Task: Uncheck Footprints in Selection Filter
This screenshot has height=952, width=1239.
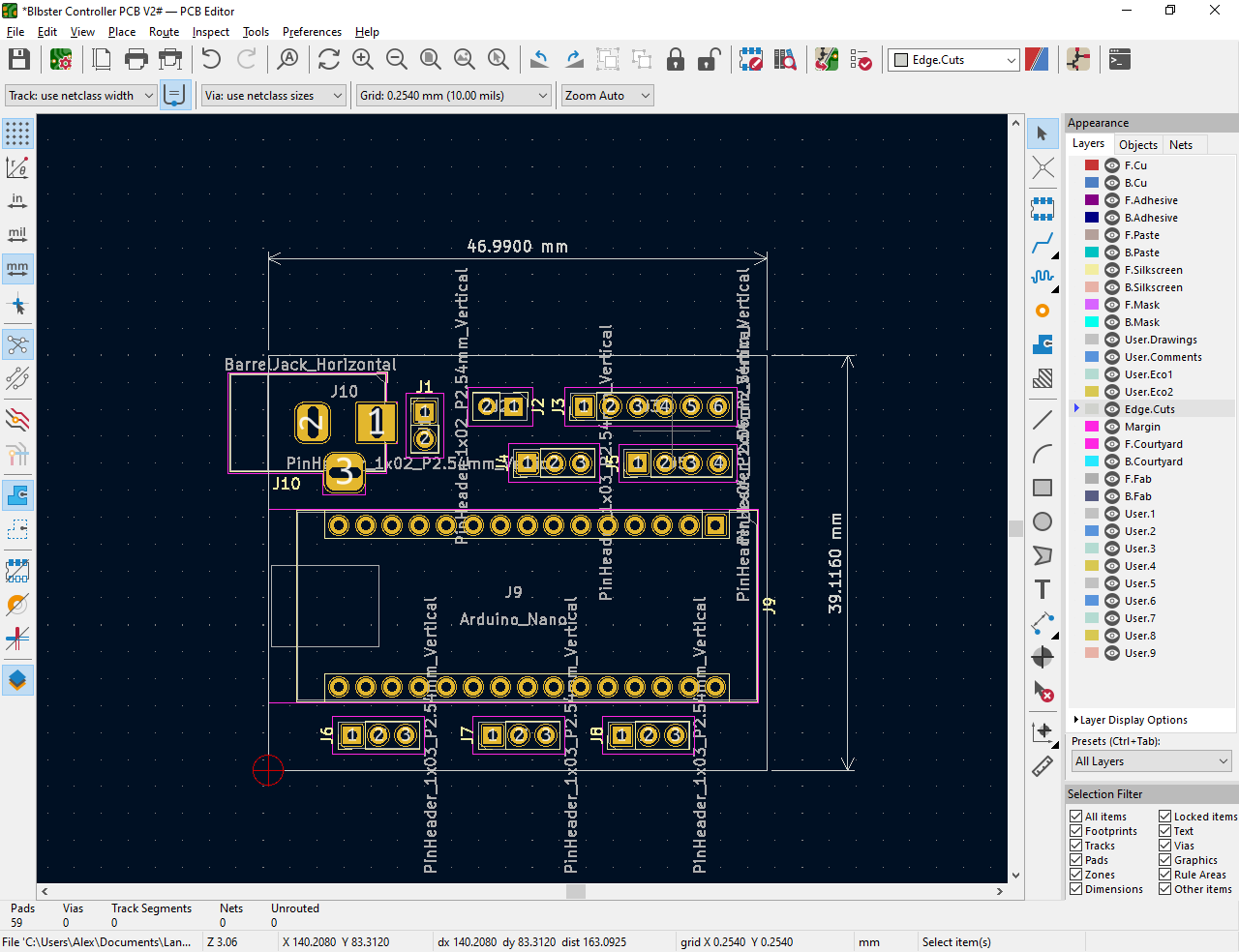Action: pos(1075,831)
